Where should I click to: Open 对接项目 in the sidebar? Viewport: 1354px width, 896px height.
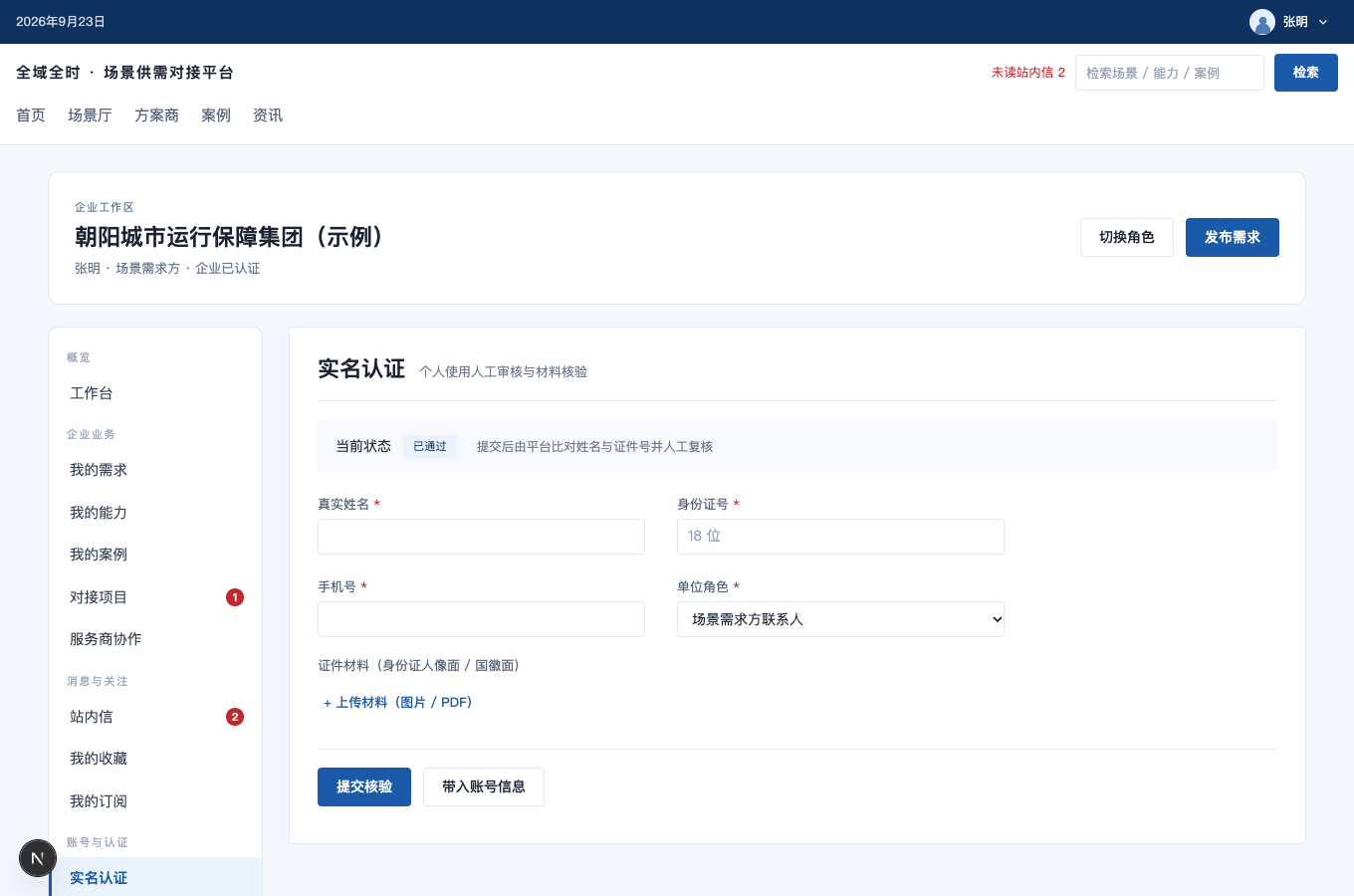coord(155,597)
